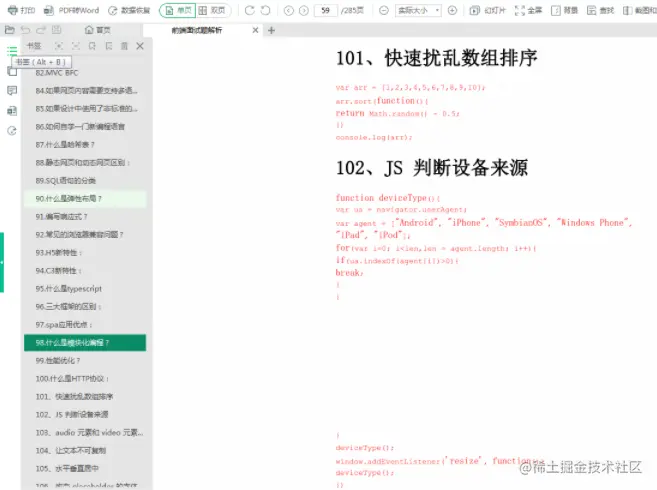
Task: Select bookmark 90.什么是弹性布局
Action: point(85,199)
